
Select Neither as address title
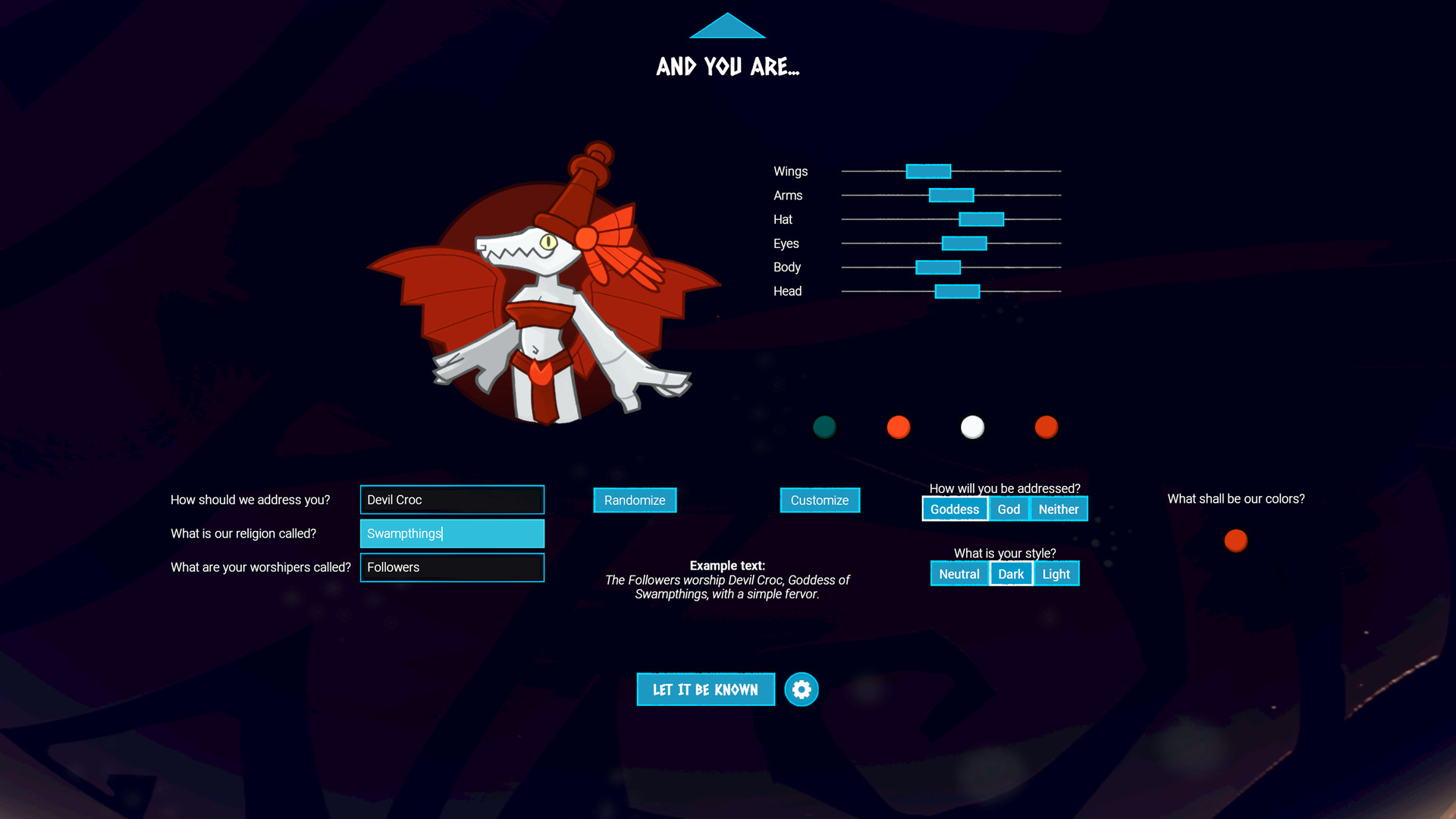1057,509
